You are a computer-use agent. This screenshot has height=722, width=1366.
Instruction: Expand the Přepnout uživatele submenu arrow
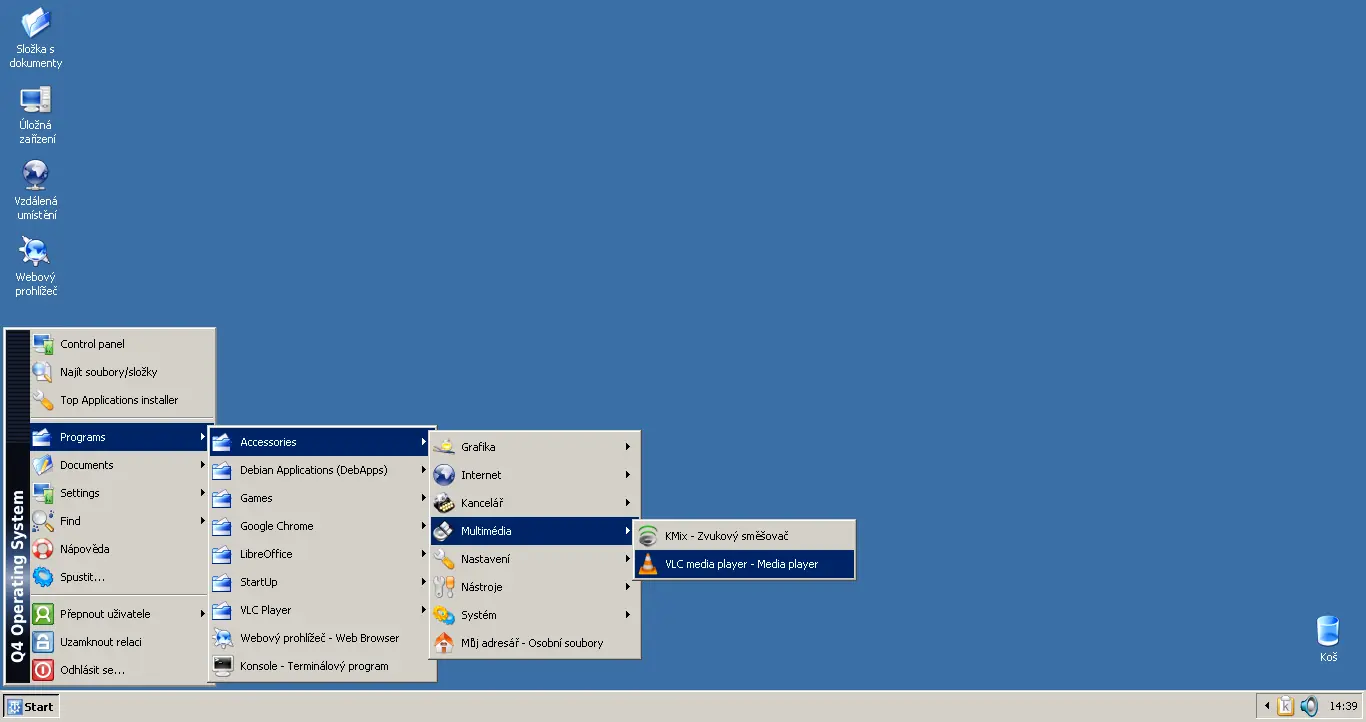(202, 614)
